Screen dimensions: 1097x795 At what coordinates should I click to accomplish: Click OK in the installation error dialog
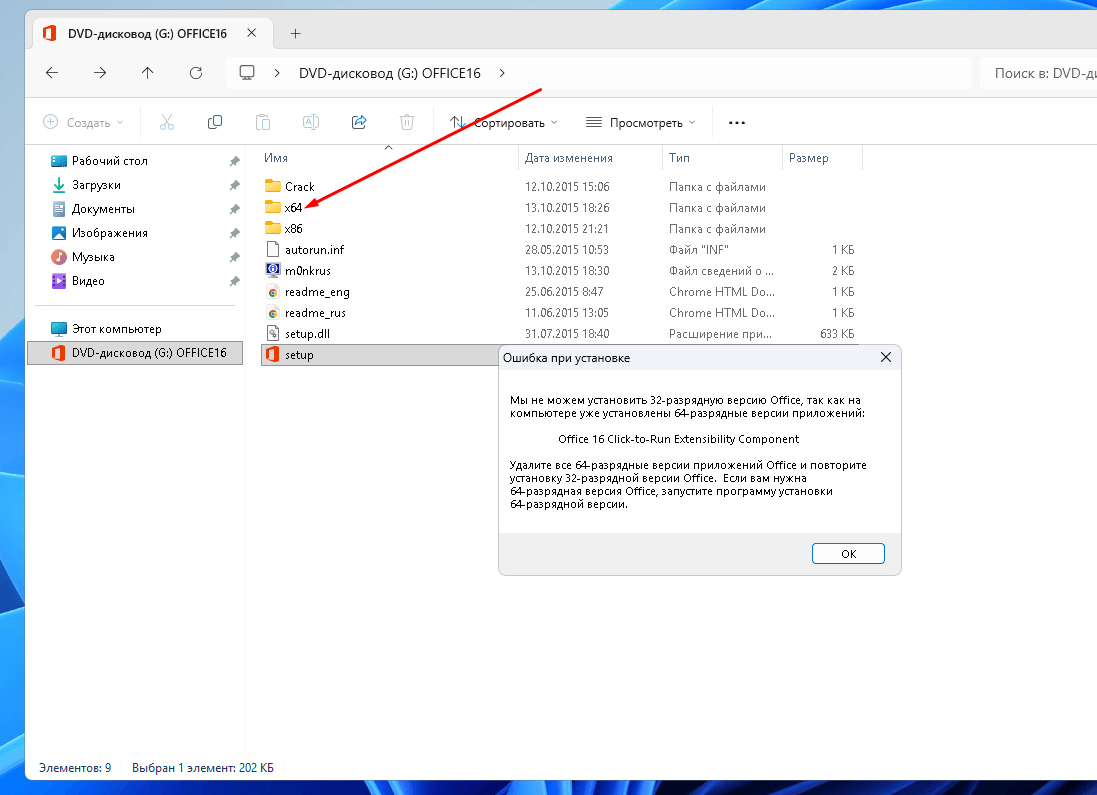[x=848, y=554]
